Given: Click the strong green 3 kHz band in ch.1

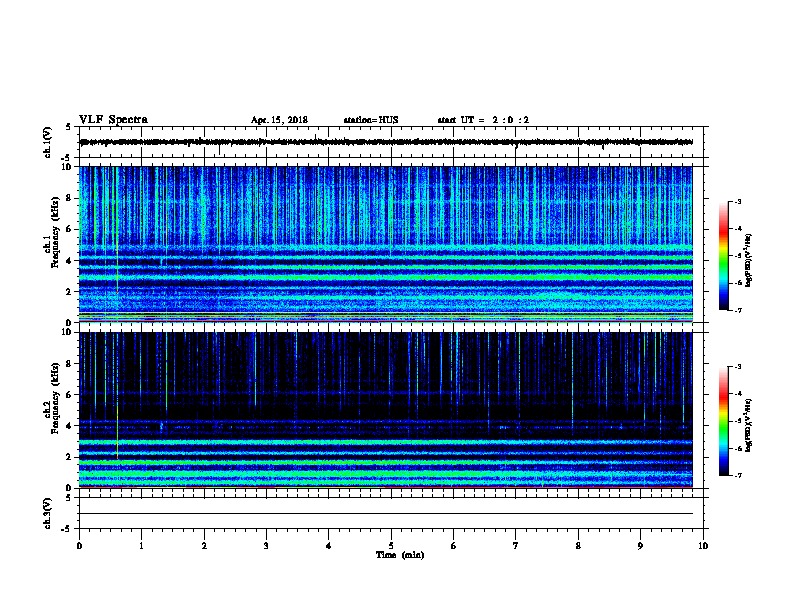Looking at the screenshot, I should pyautogui.click(x=386, y=277).
